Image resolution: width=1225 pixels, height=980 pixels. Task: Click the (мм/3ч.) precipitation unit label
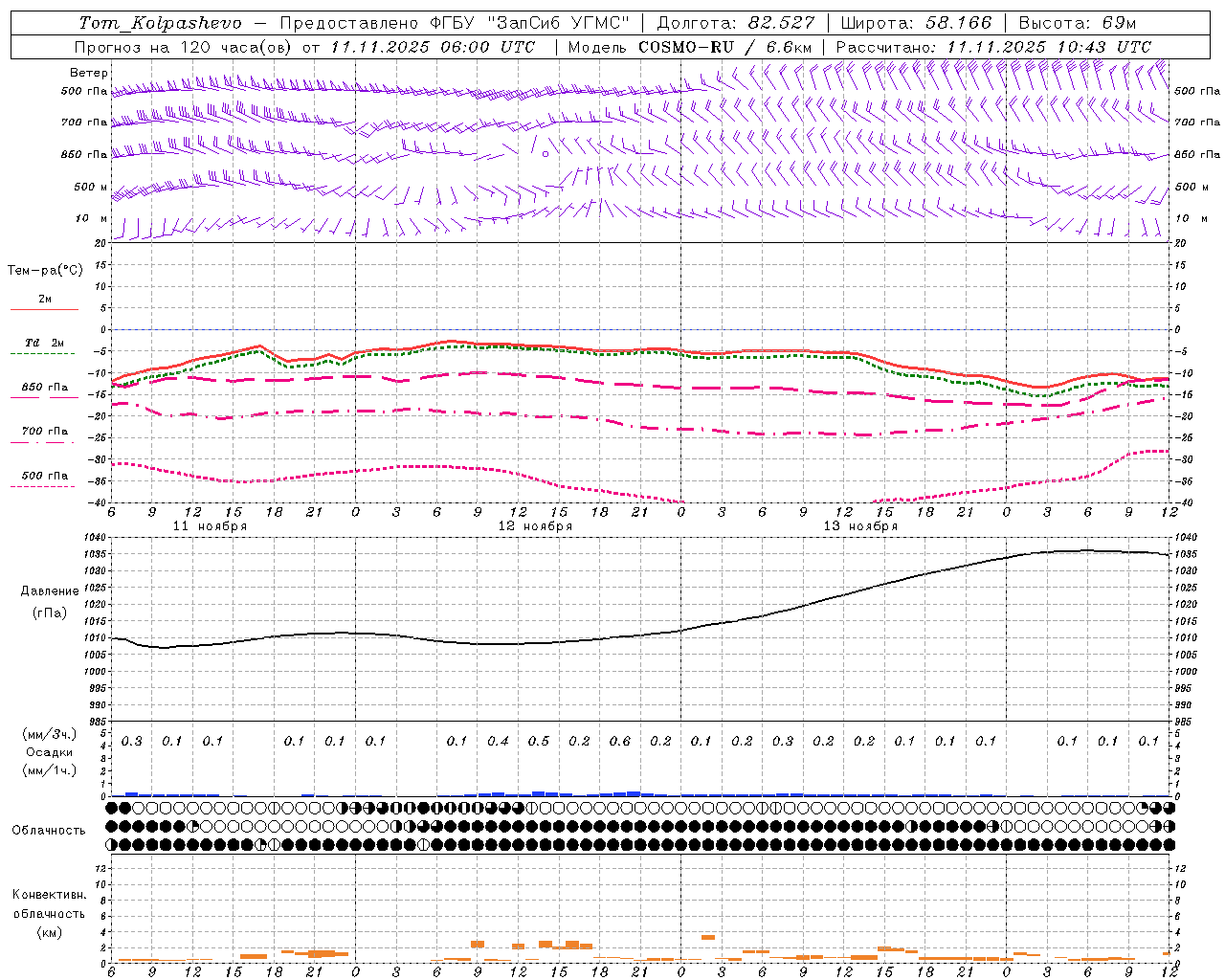[x=50, y=734]
